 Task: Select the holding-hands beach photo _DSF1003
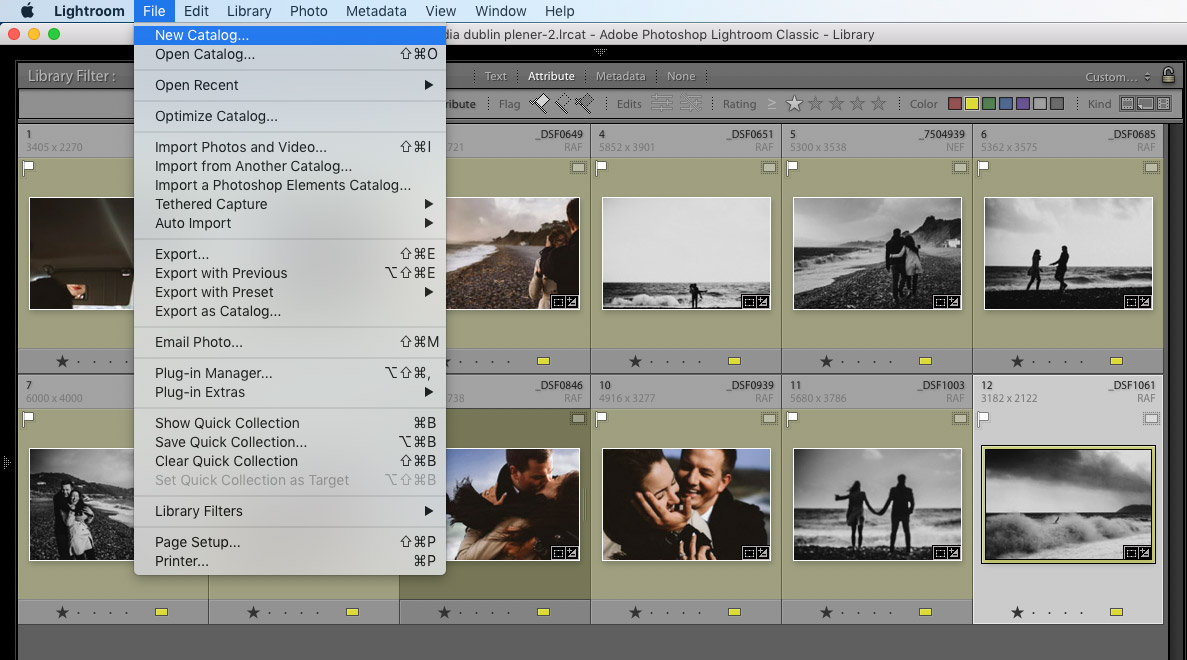point(877,504)
